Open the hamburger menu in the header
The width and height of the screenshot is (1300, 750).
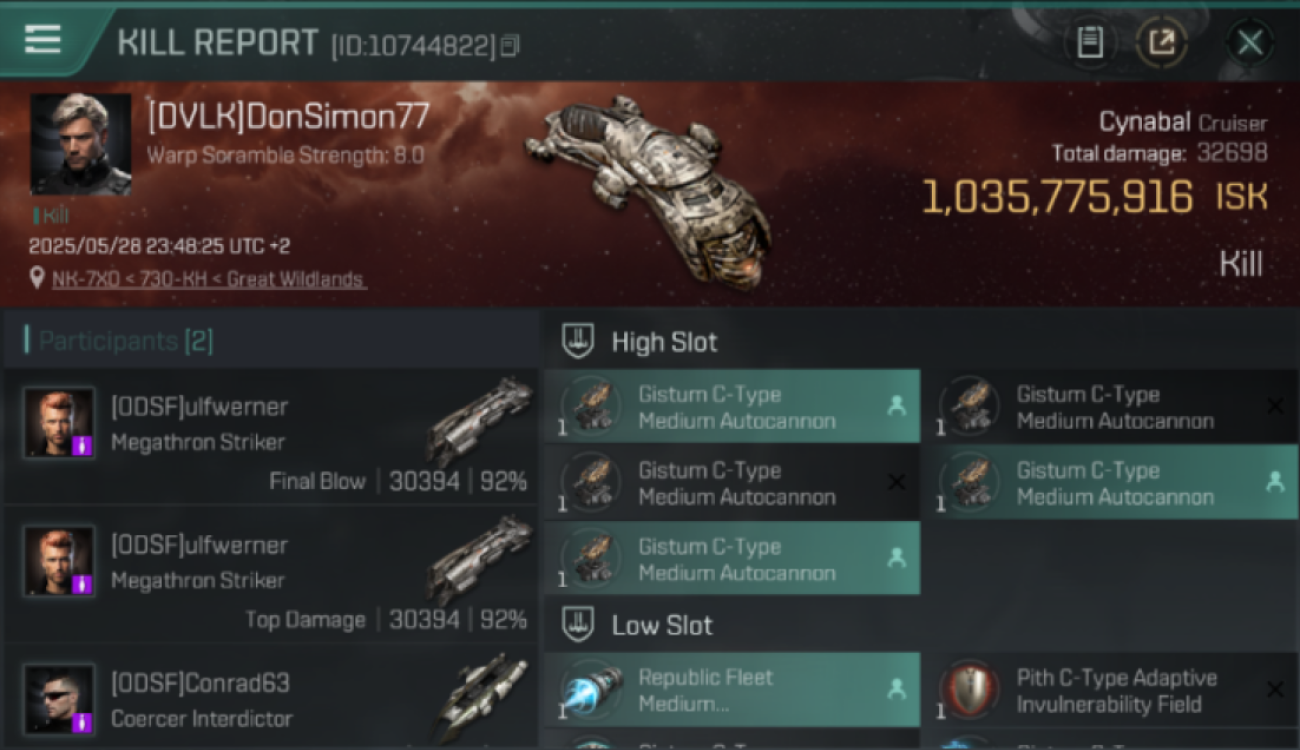tap(42, 40)
